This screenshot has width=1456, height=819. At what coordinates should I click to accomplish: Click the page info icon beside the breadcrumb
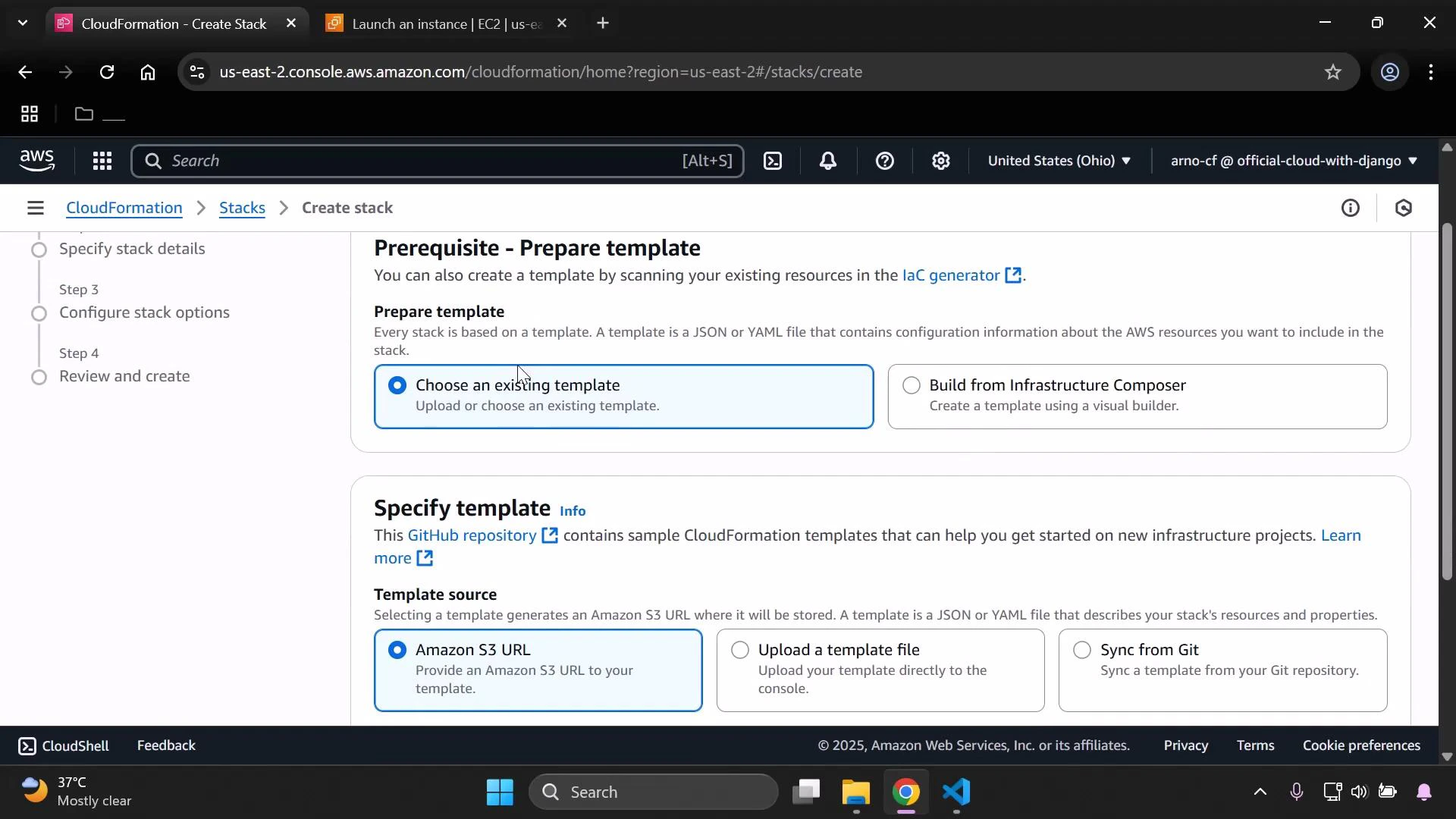1351,207
